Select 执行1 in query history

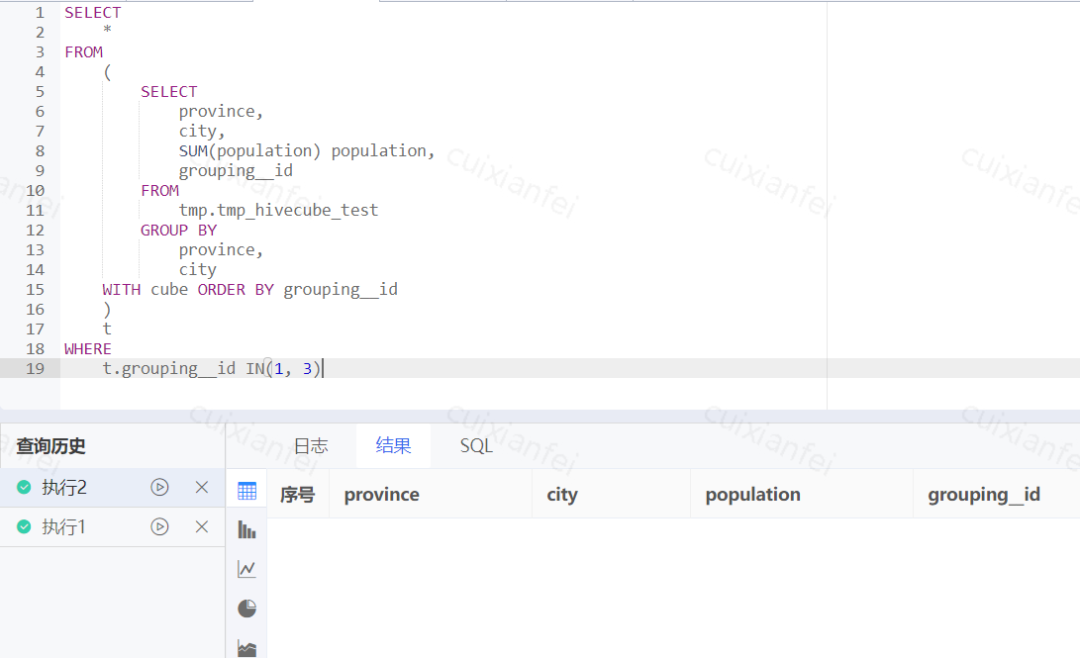pyautogui.click(x=64, y=527)
